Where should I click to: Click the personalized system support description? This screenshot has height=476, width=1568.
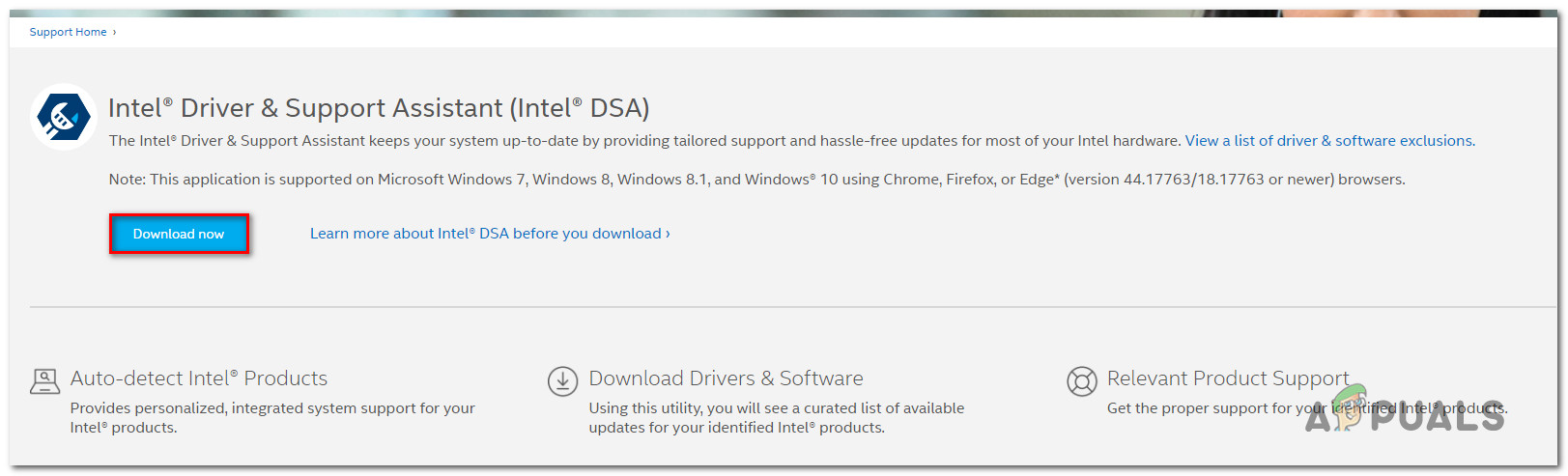(272, 417)
